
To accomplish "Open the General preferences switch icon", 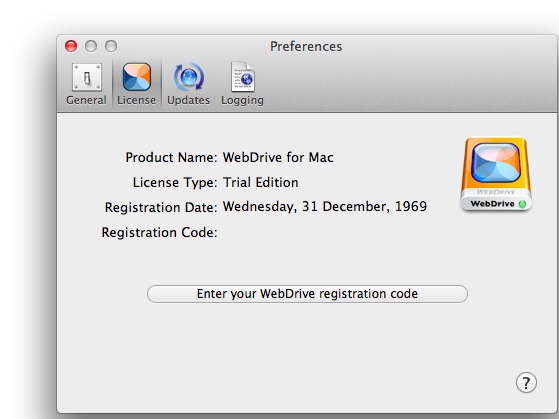I will [87, 77].
